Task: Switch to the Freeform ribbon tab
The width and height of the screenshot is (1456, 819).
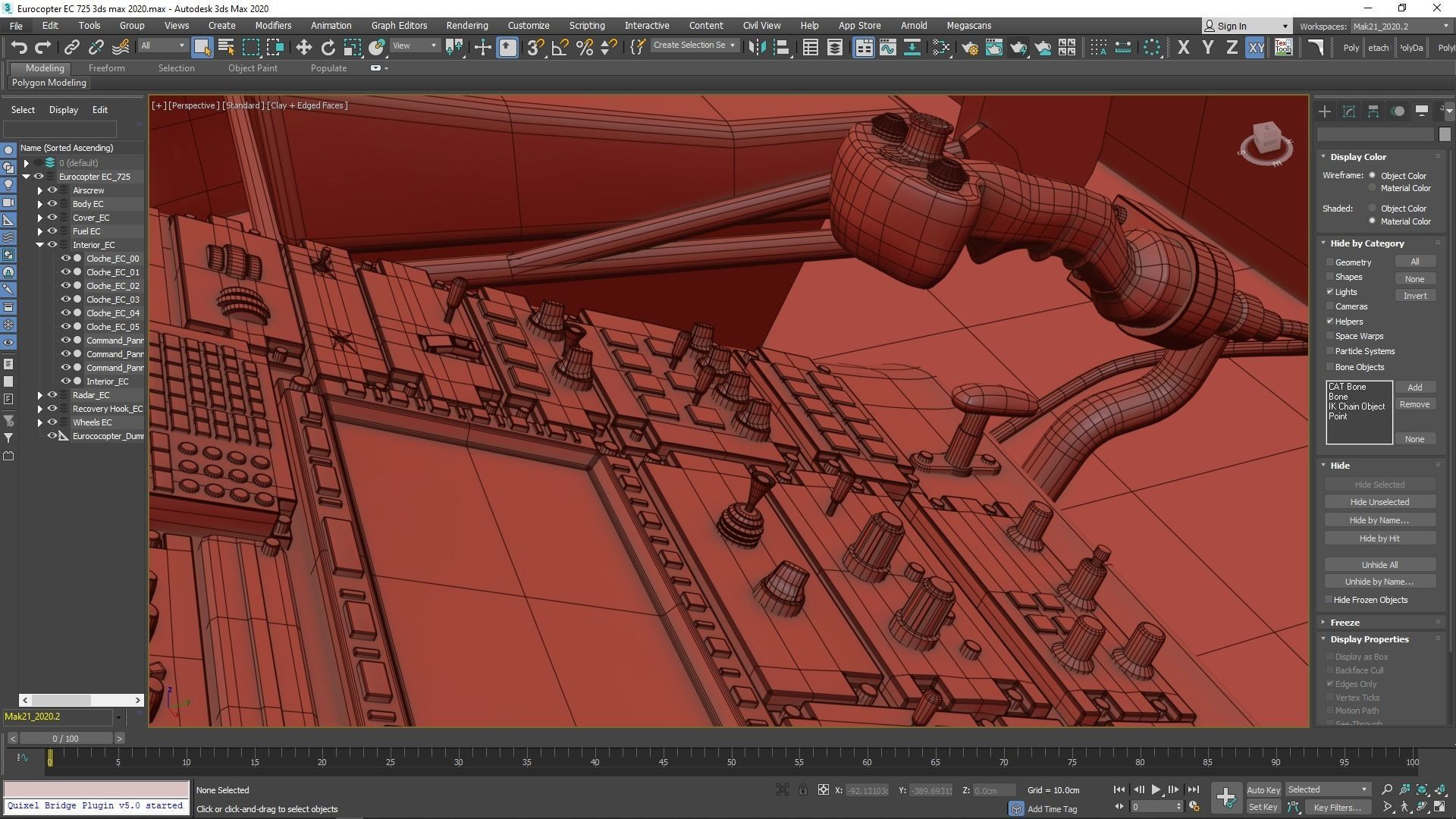Action: (x=106, y=68)
